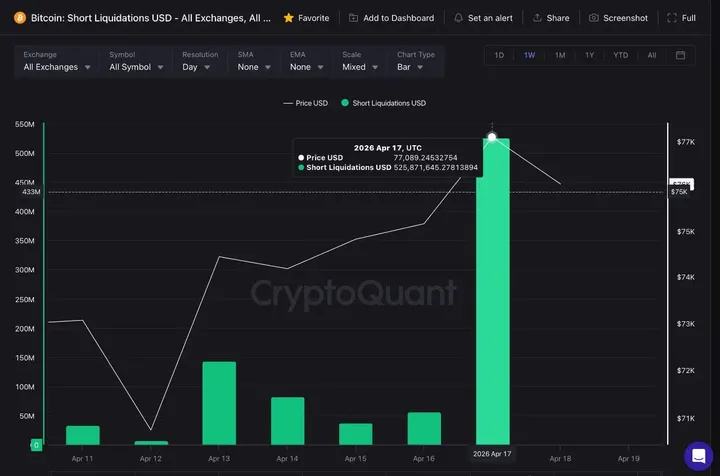Screen dimensions: 720x476
Task: Toggle Short Liquidations USD legend series
Action: coord(383,103)
